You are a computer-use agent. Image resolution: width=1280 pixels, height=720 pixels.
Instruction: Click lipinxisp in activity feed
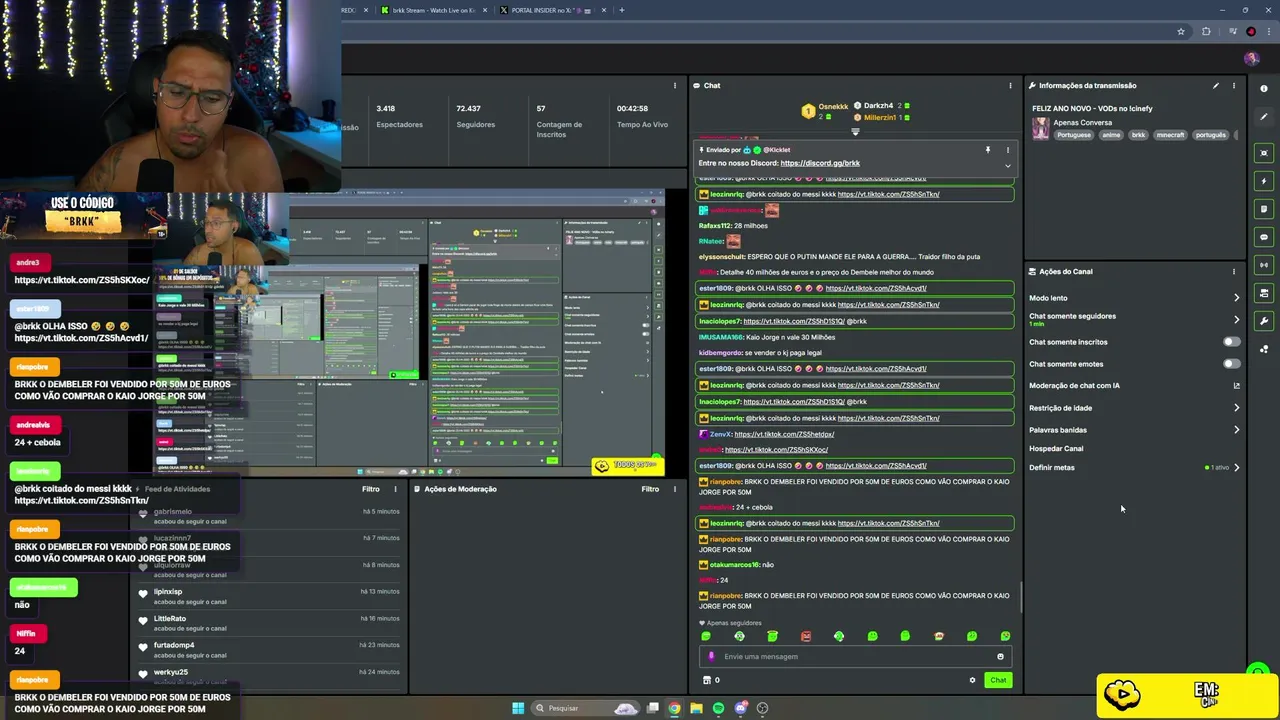pyautogui.click(x=168, y=592)
